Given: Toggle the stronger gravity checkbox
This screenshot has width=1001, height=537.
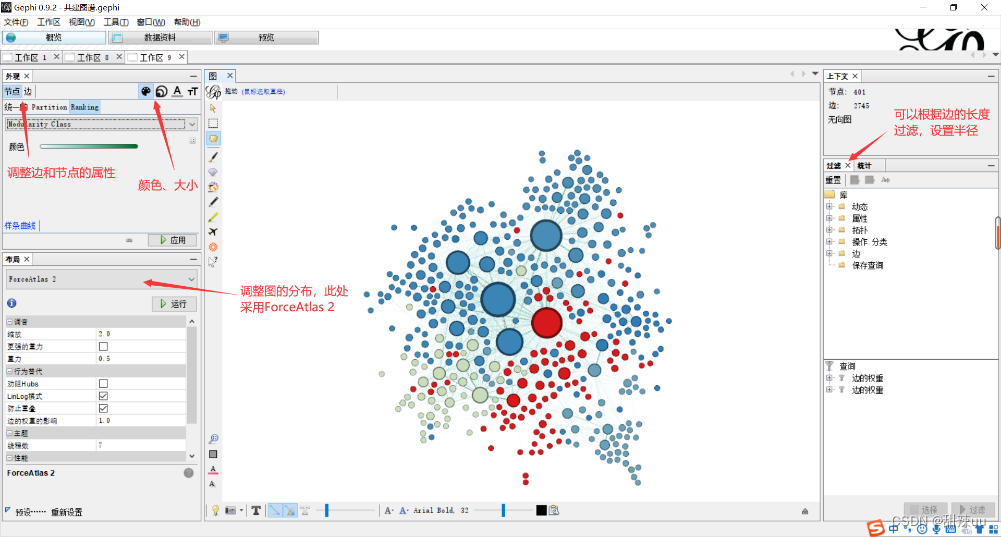Looking at the screenshot, I should click(x=103, y=346).
